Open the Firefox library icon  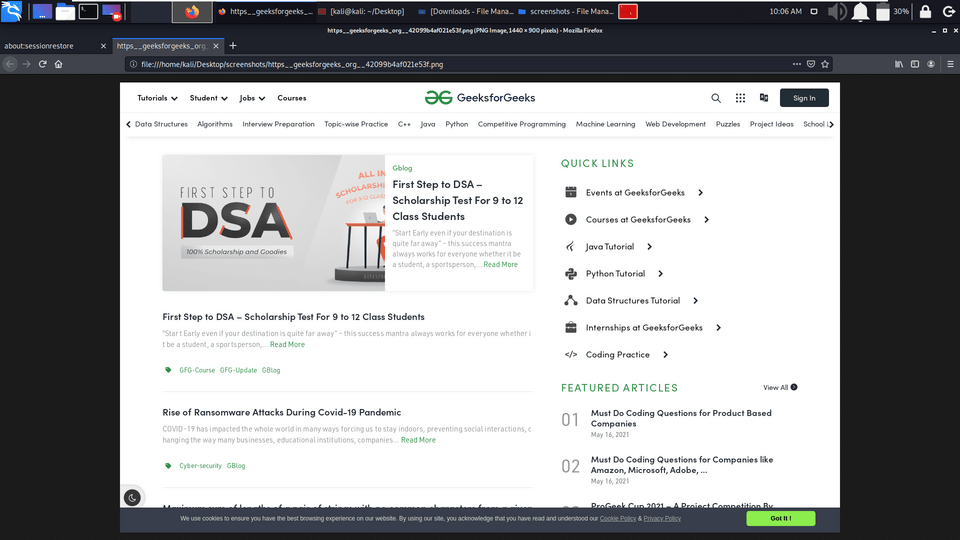pos(899,64)
